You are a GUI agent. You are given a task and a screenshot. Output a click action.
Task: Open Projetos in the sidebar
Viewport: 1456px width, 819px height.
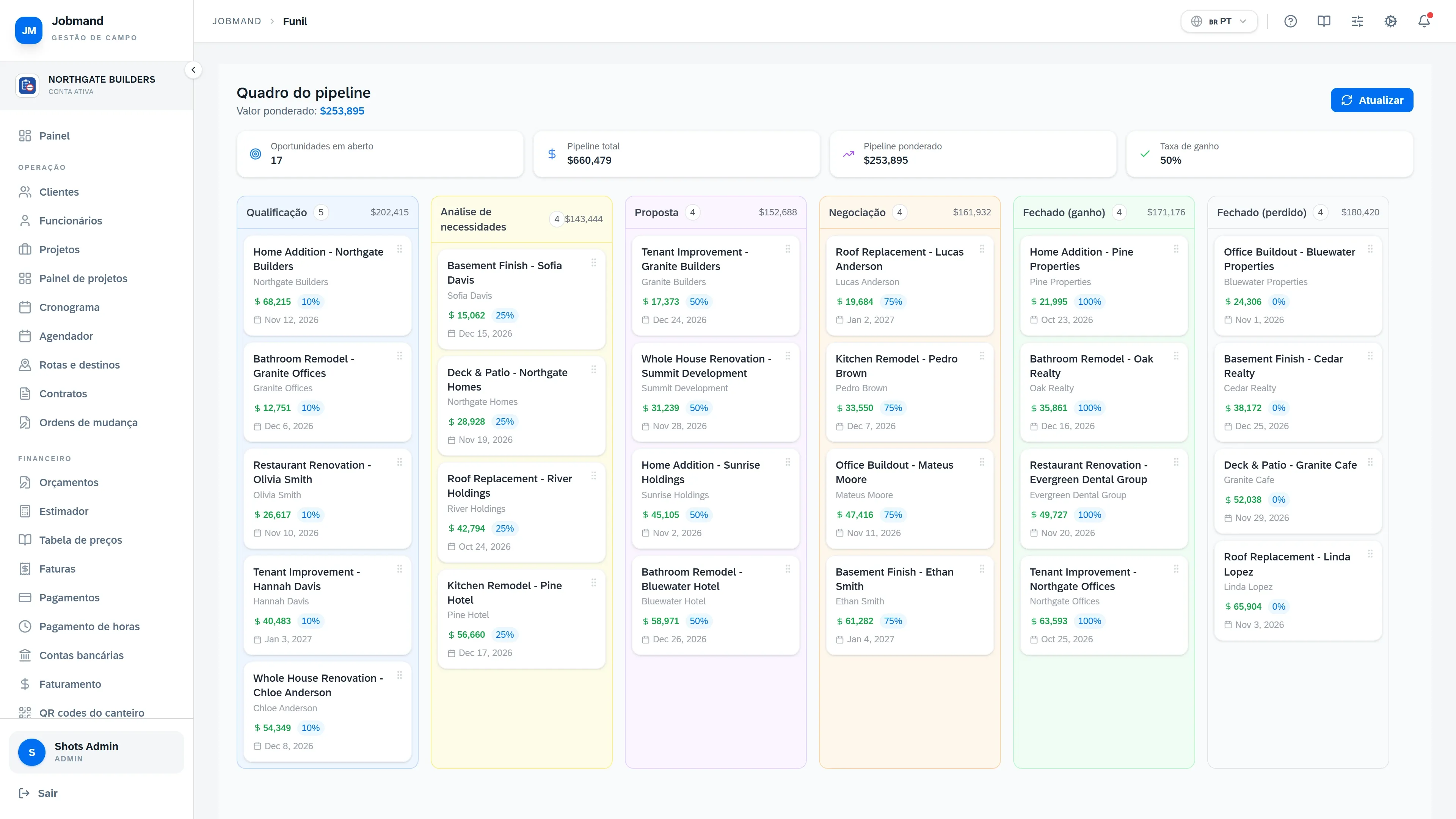pos(97,250)
